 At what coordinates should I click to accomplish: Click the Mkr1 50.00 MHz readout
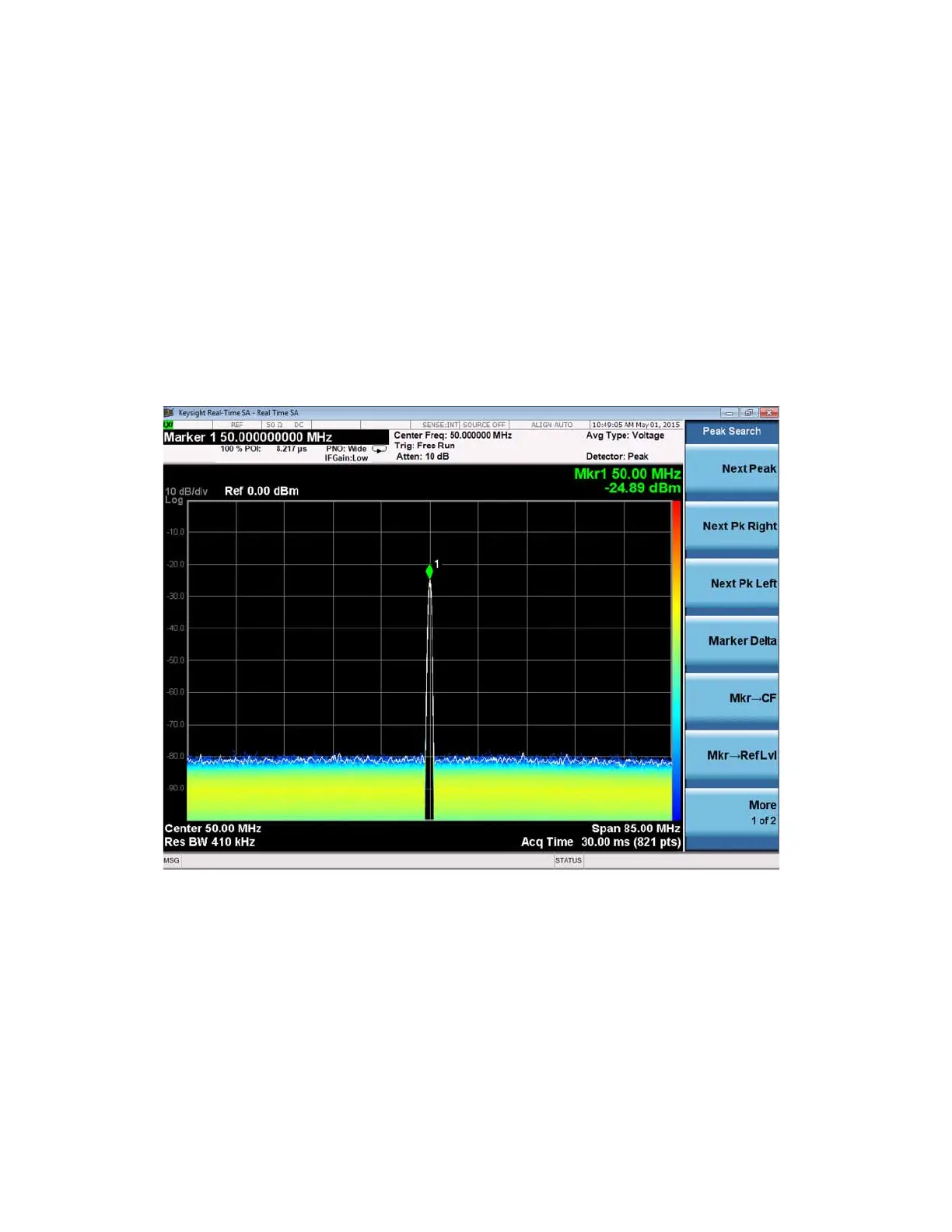pyautogui.click(x=627, y=474)
